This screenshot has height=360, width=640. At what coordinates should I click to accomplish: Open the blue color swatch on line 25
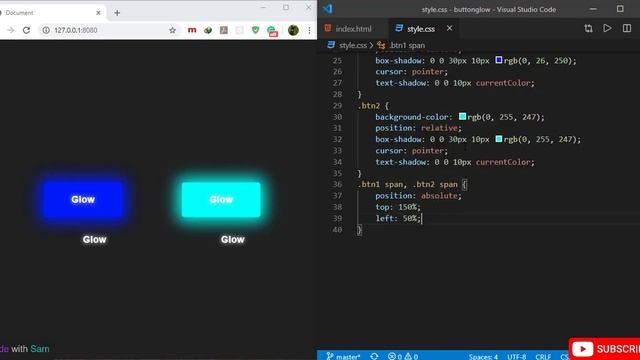(x=499, y=60)
